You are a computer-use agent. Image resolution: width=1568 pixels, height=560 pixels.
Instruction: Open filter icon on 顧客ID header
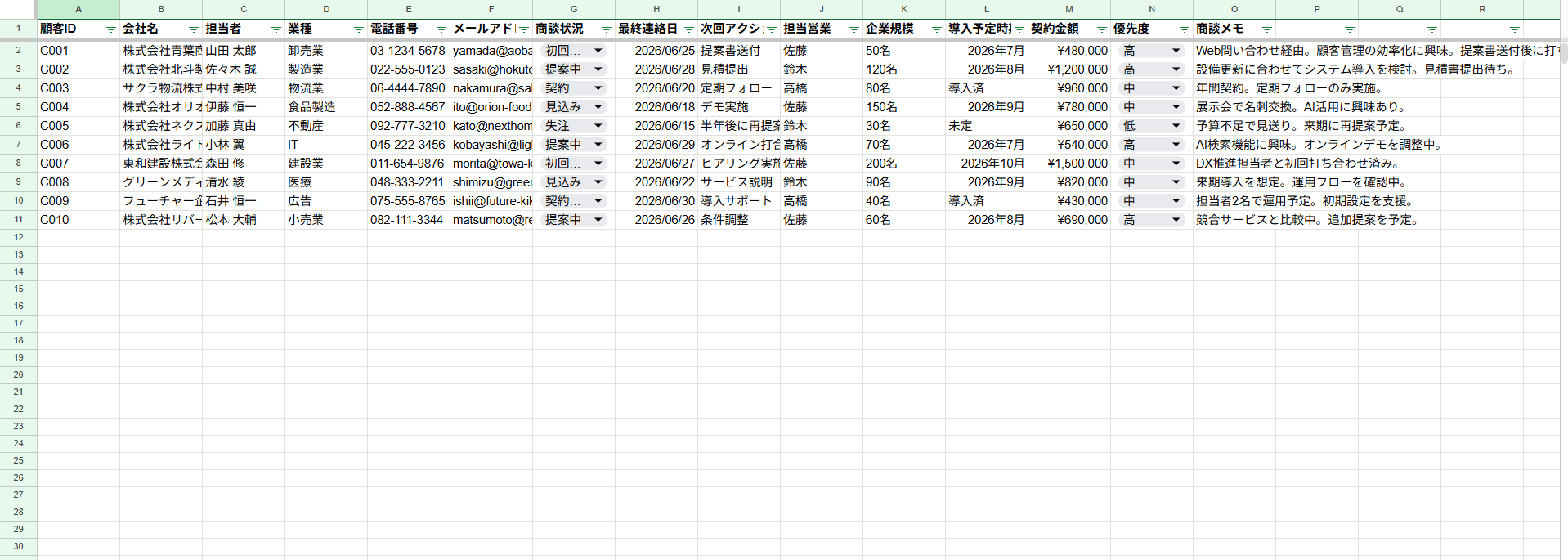coord(110,29)
